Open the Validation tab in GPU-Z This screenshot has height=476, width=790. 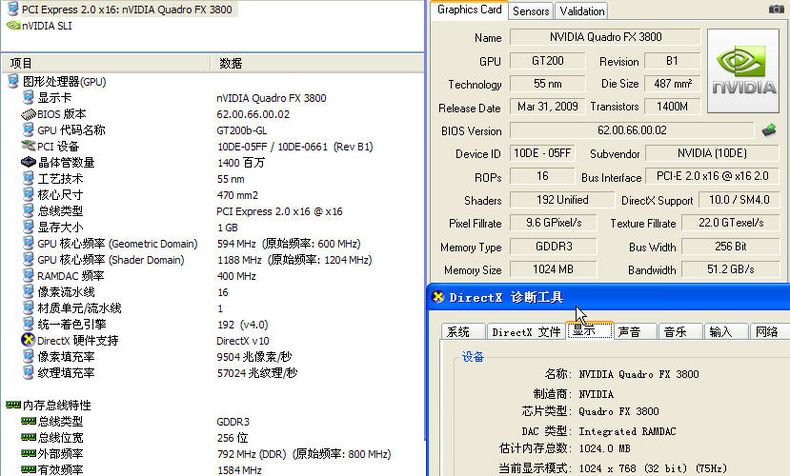(x=582, y=11)
